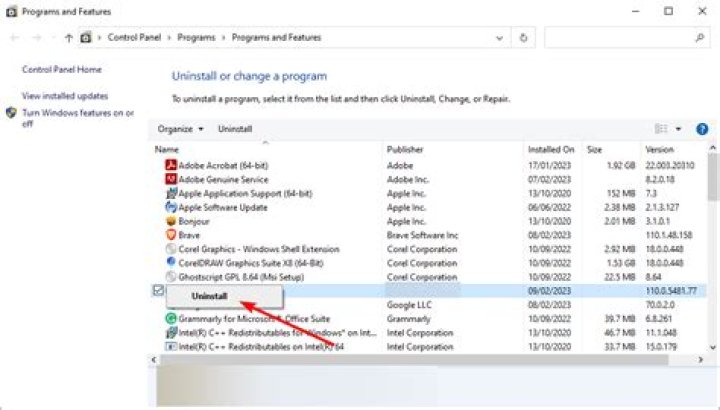The width and height of the screenshot is (720, 410).
Task: Click the Adobe Acrobat (64-bit) program icon
Action: point(171,165)
